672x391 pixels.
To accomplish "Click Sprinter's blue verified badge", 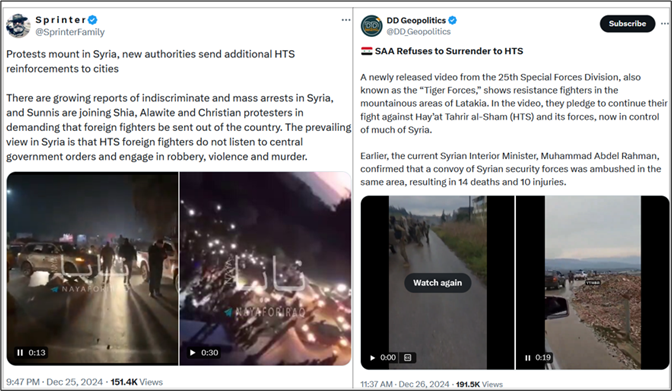I will [93, 20].
